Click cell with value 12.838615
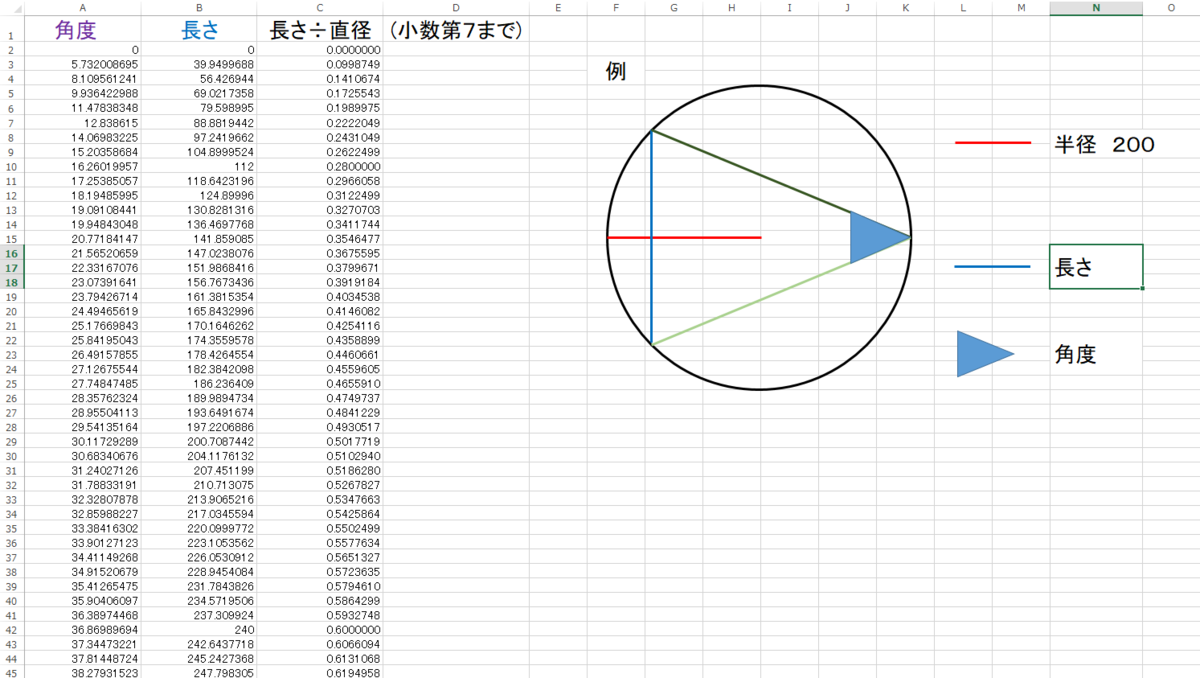The width and height of the screenshot is (1200, 678). point(82,122)
